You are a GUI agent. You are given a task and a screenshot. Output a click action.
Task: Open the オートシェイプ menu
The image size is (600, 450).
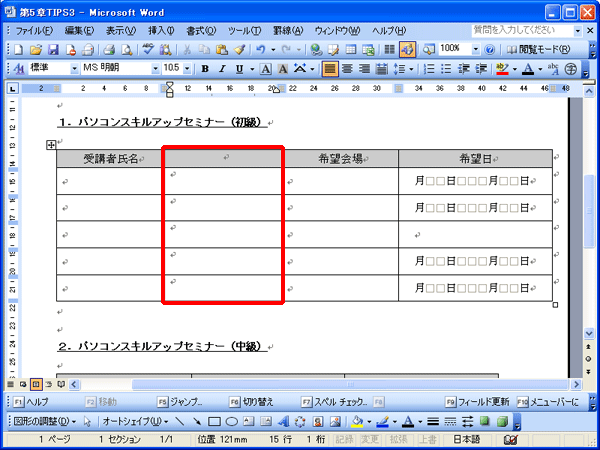click(135, 422)
